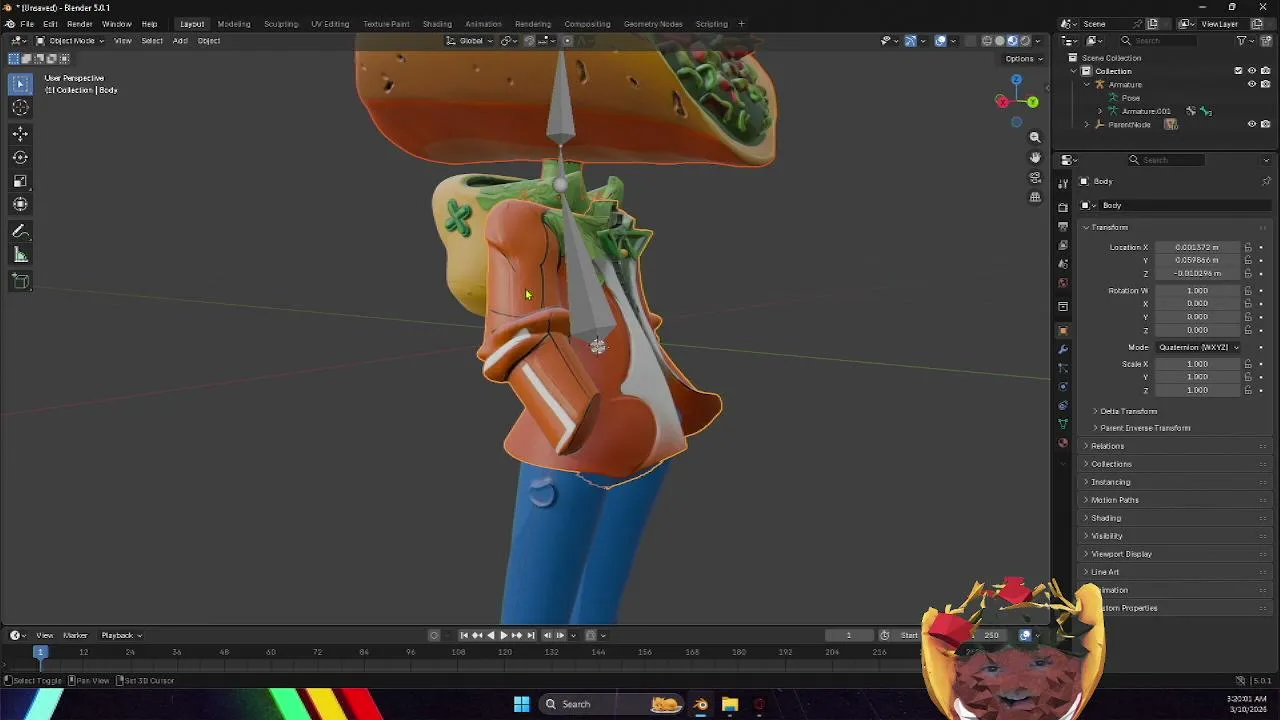Open the Object properties tab
Viewport: 1280px width, 720px height.
pyautogui.click(x=1063, y=330)
